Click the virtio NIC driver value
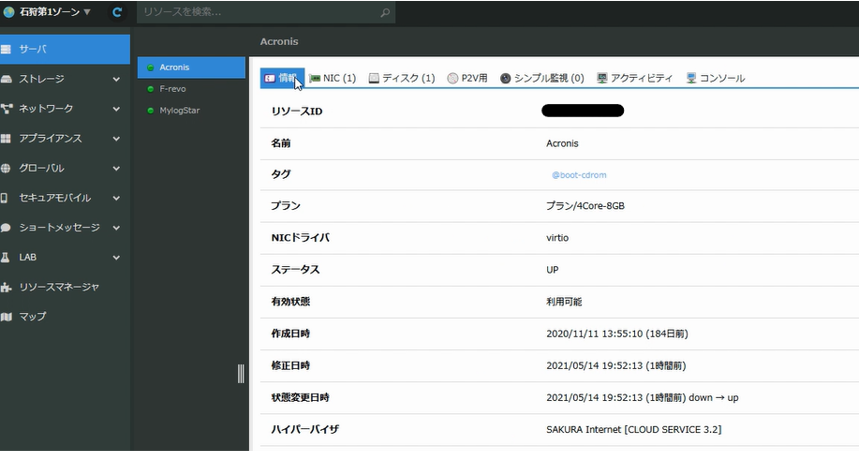 pyautogui.click(x=557, y=238)
